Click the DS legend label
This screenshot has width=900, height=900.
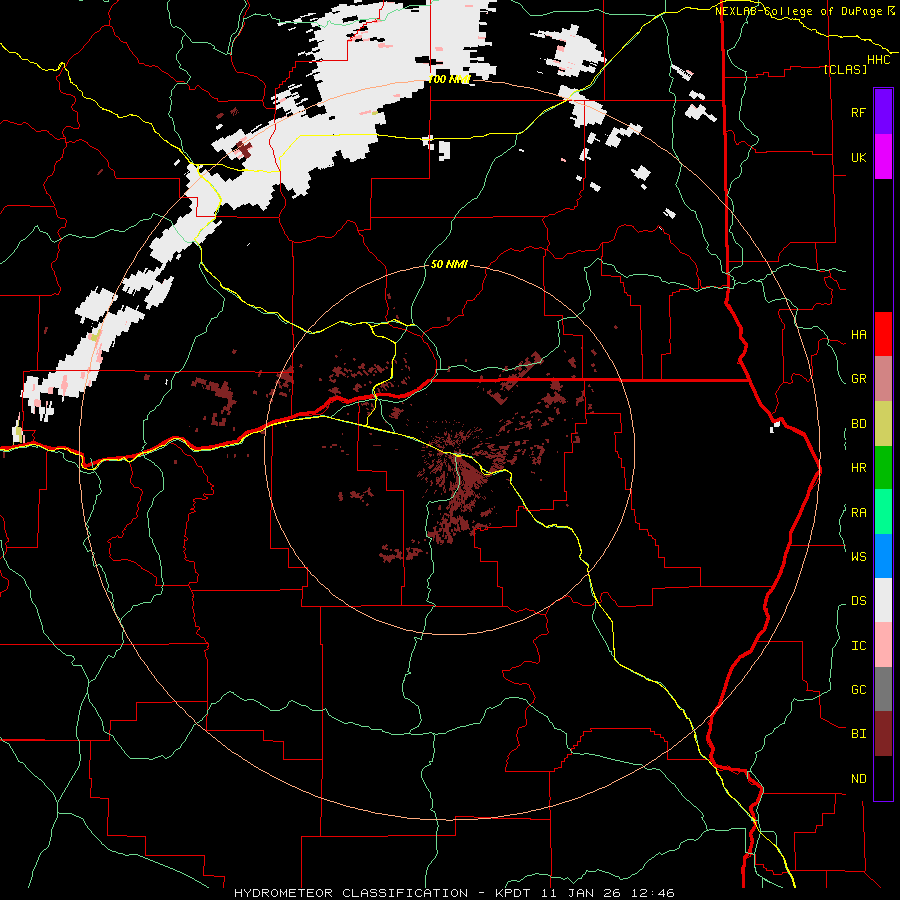pyautogui.click(x=858, y=601)
